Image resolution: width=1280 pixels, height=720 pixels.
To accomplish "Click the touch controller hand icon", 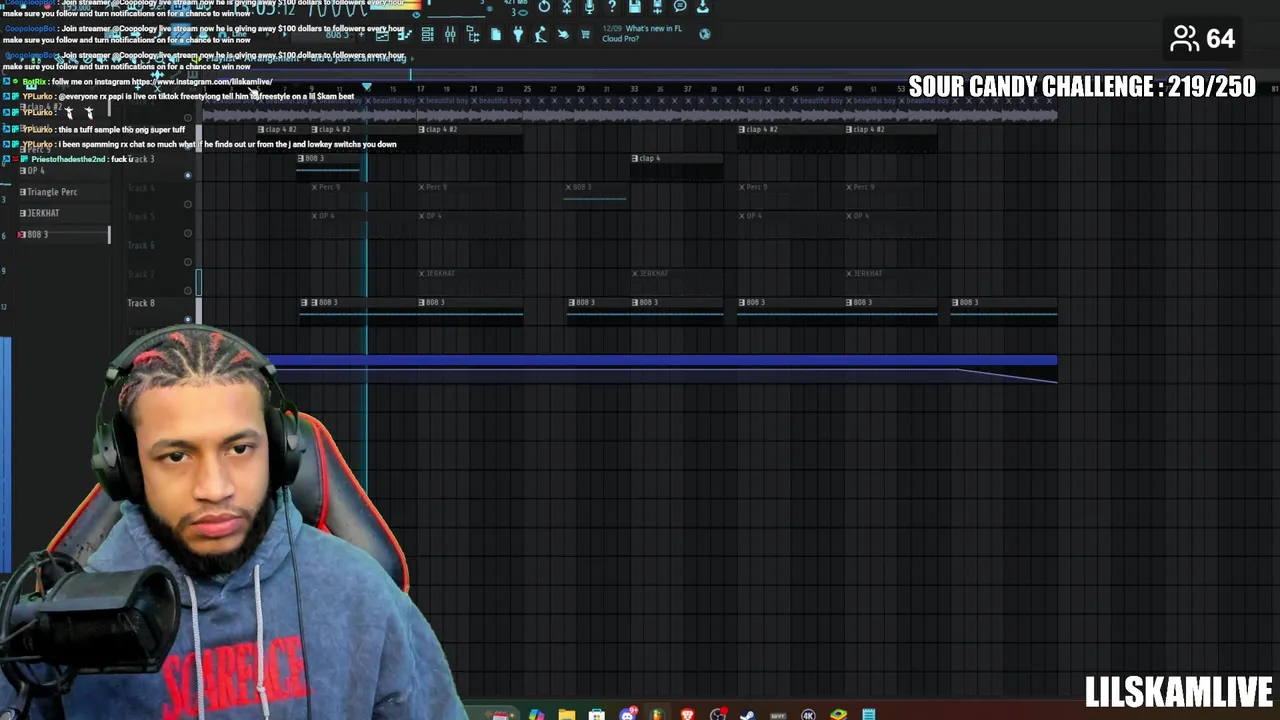I will click(562, 34).
